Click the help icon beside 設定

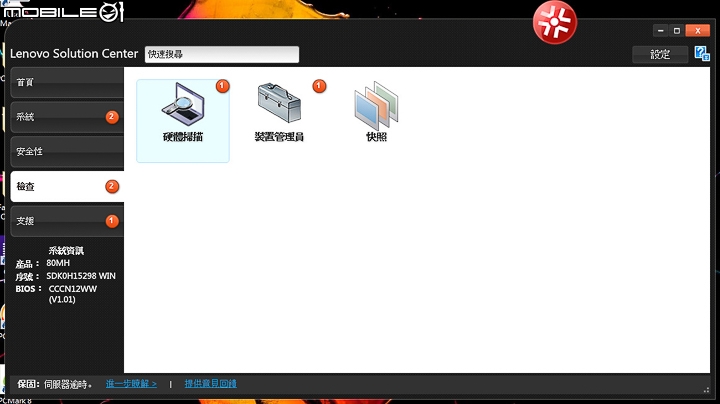[702, 54]
